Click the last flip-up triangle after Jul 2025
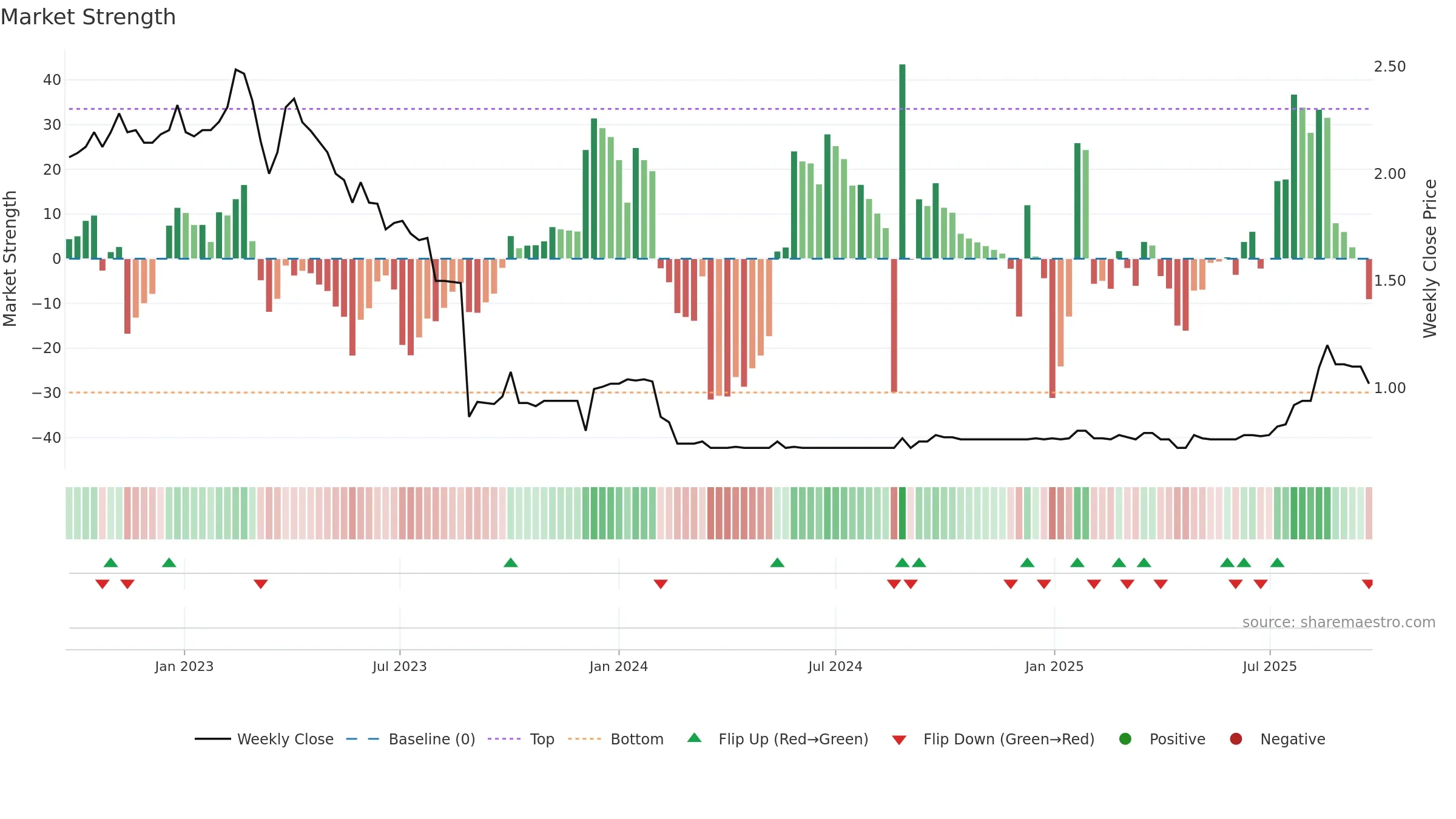The width and height of the screenshot is (1456, 819). (1277, 562)
